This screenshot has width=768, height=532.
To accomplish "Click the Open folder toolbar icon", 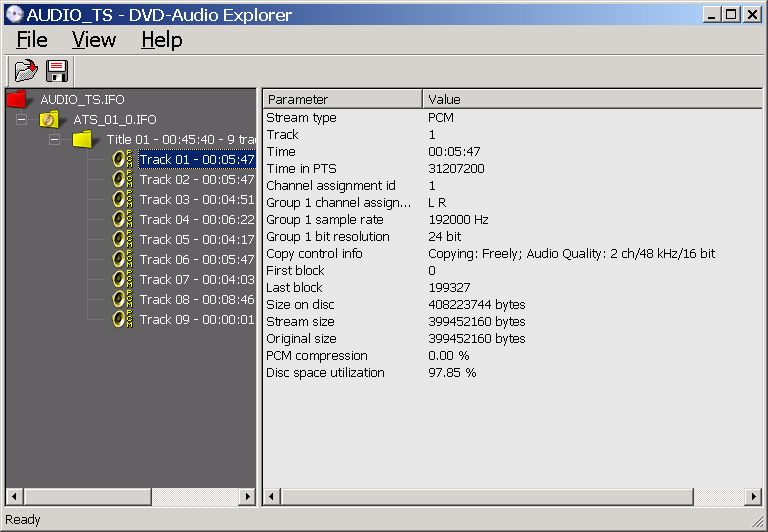I will [25, 71].
